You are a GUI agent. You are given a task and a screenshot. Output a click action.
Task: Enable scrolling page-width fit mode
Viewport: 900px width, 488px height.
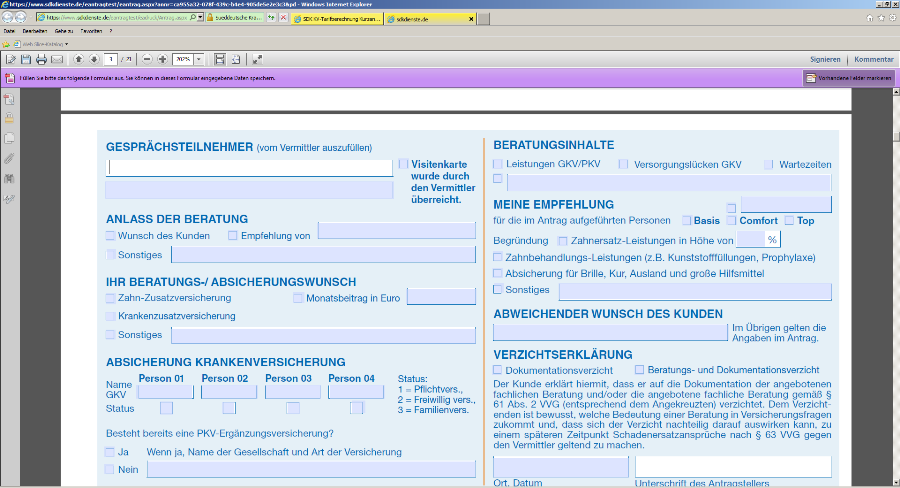click(219, 59)
